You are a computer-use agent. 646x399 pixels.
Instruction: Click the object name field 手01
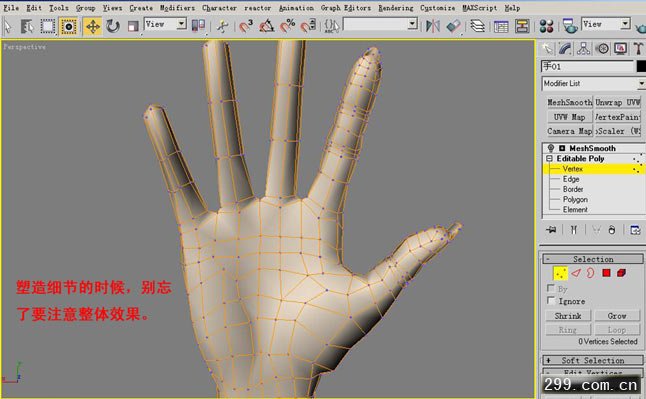[587, 66]
